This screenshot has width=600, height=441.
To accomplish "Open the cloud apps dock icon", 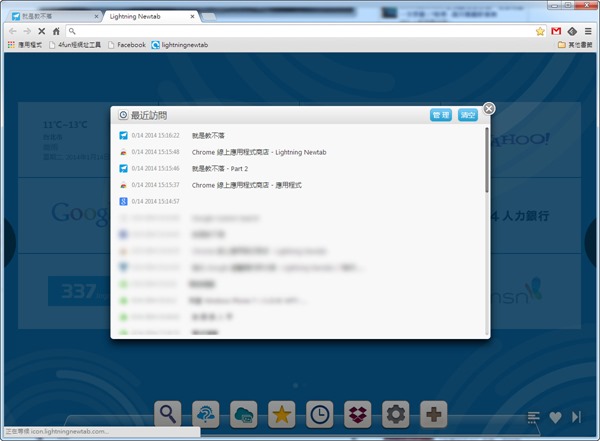I will click(244, 414).
